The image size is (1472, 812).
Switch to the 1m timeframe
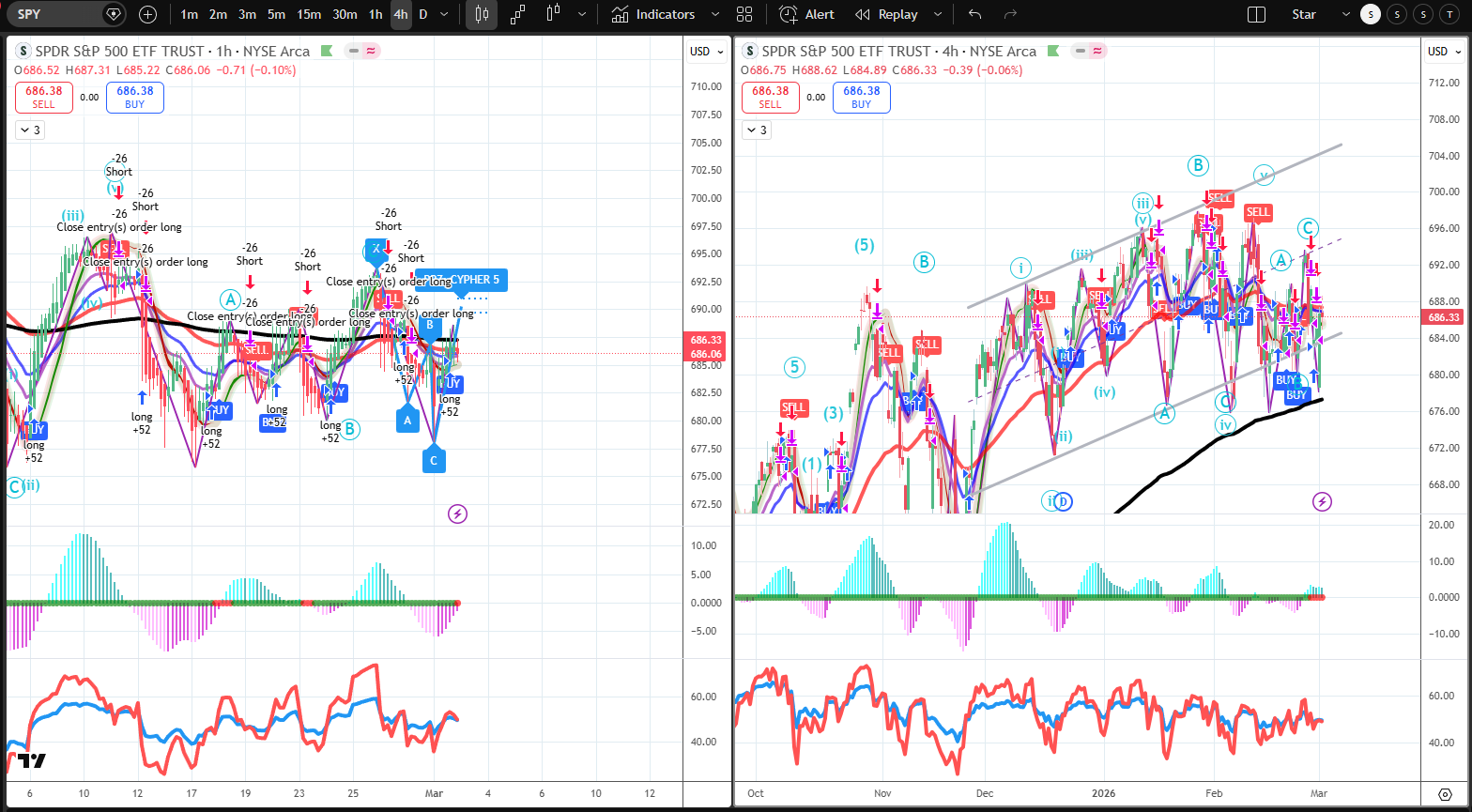click(x=190, y=14)
